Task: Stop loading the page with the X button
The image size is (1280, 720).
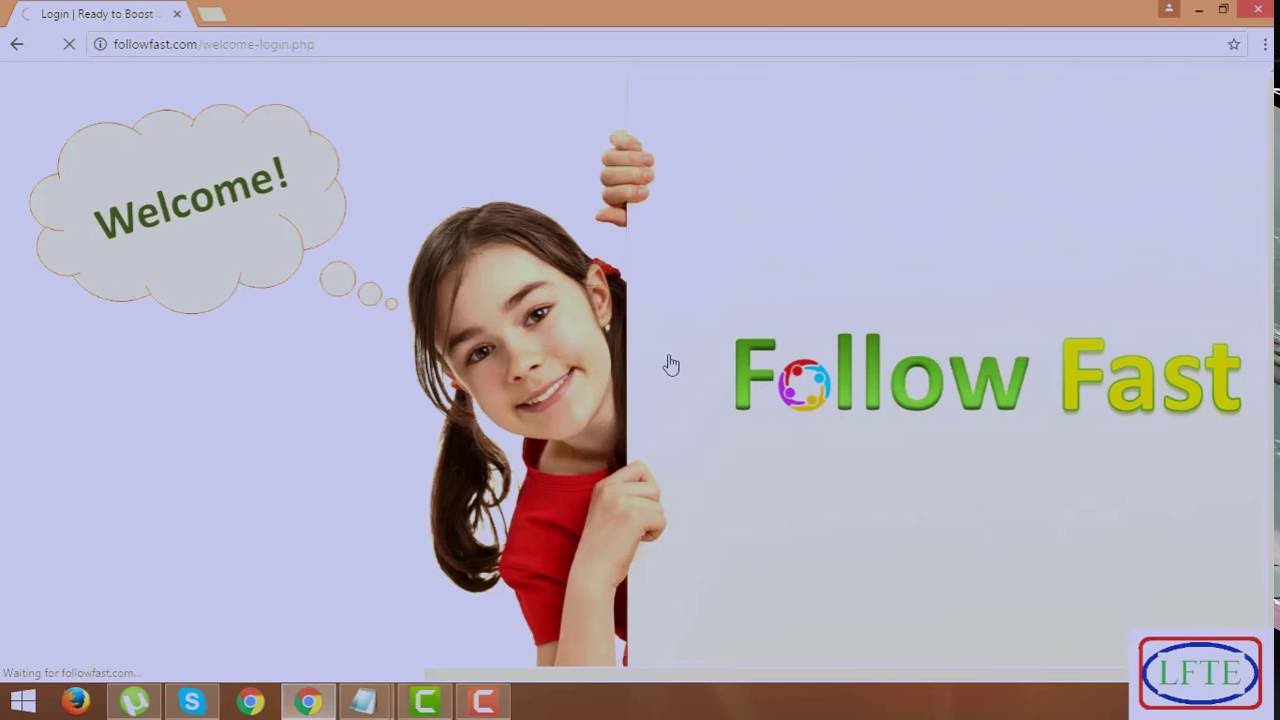Action: (69, 44)
